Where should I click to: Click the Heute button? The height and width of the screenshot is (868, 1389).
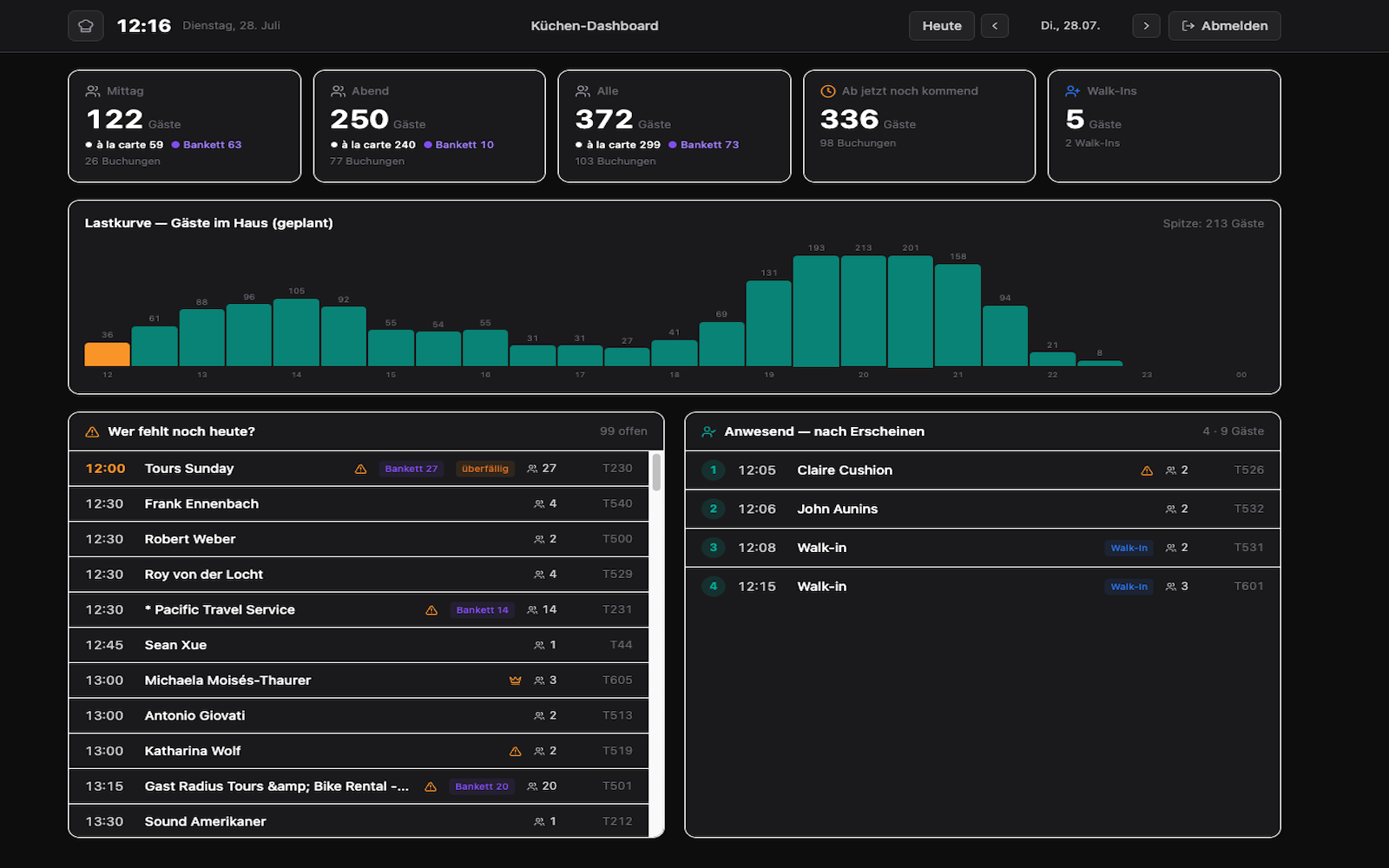(942, 26)
